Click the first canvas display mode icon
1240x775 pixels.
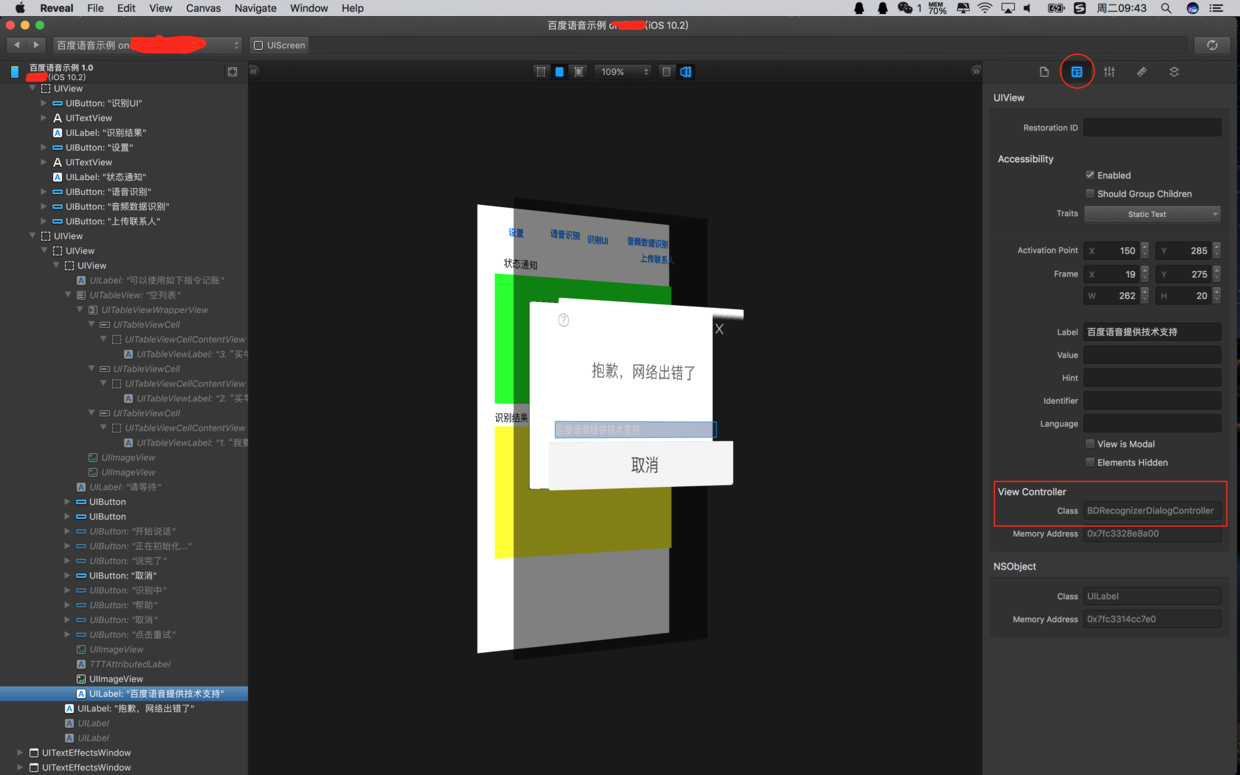coord(540,72)
